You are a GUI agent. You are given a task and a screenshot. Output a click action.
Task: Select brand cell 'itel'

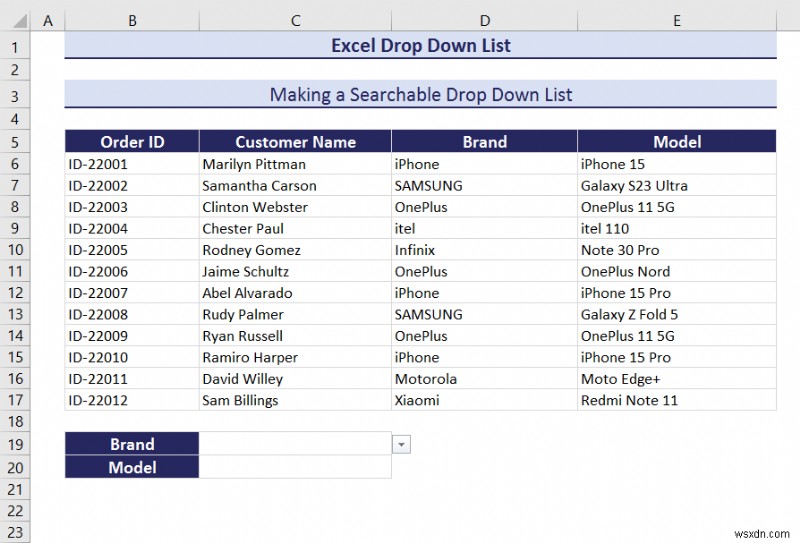point(485,228)
